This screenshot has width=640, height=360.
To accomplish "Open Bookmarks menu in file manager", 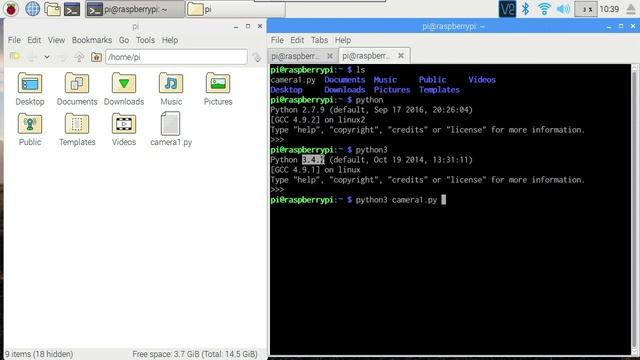I will pyautogui.click(x=92, y=40).
